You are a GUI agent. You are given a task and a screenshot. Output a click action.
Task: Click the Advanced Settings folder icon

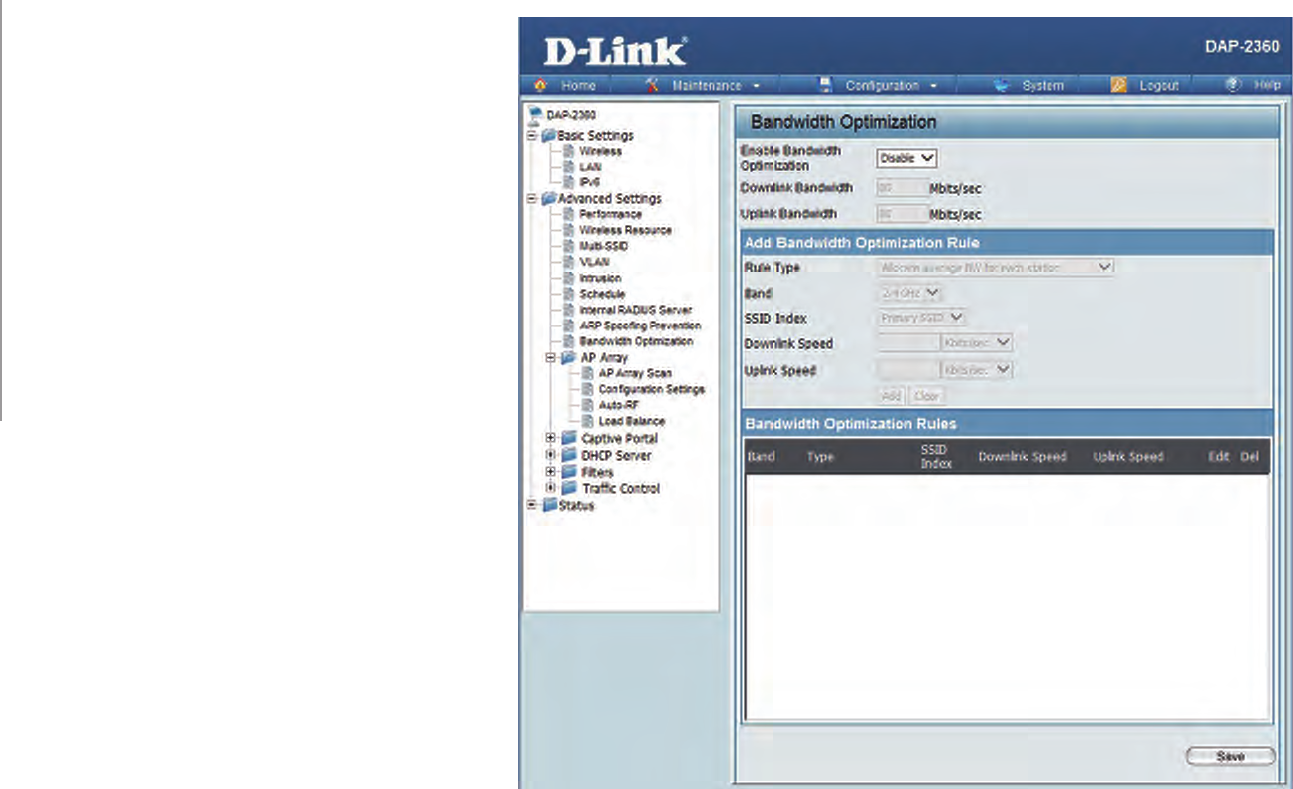(548, 199)
